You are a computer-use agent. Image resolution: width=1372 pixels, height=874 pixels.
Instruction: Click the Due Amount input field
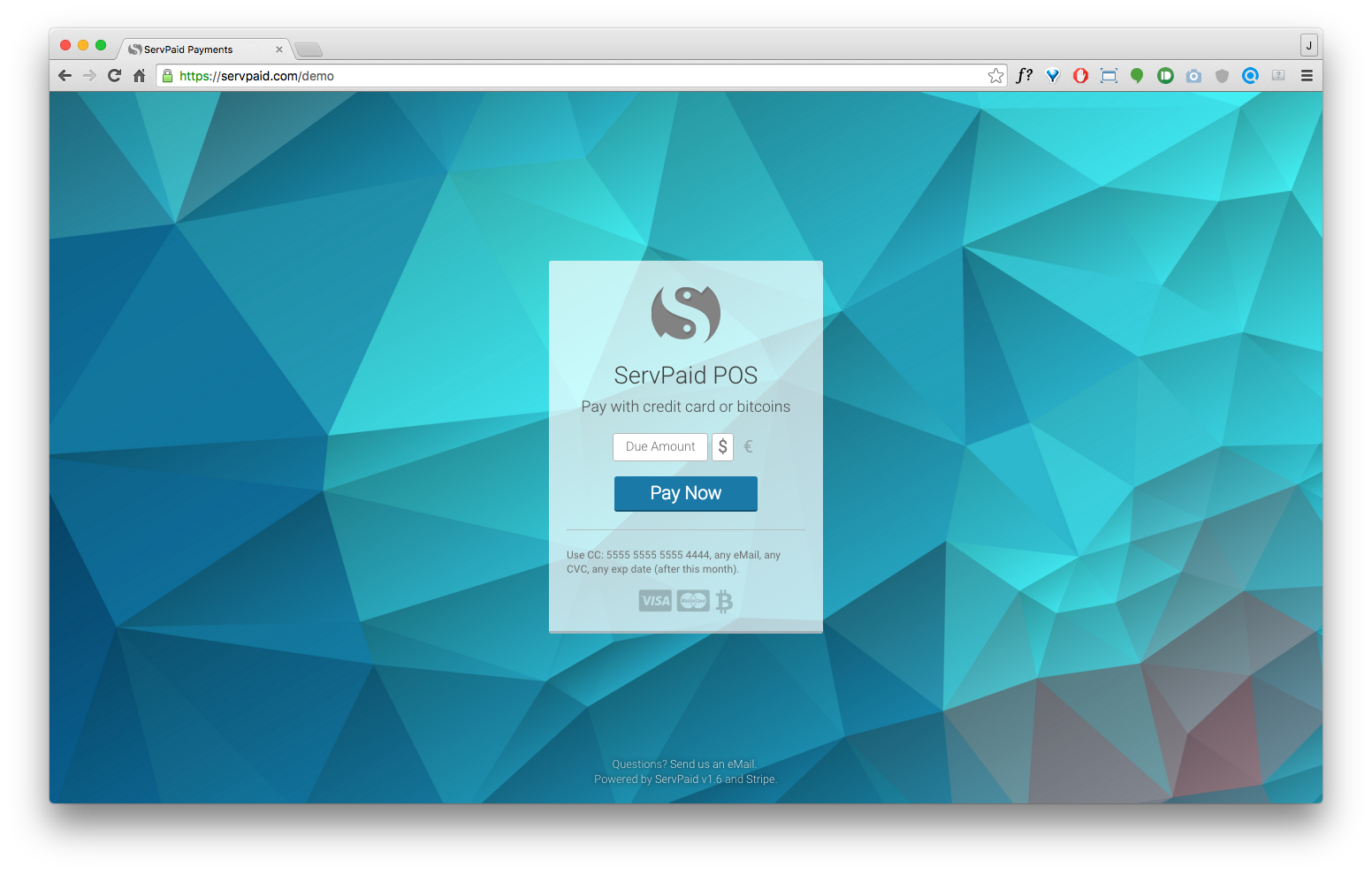tap(660, 446)
